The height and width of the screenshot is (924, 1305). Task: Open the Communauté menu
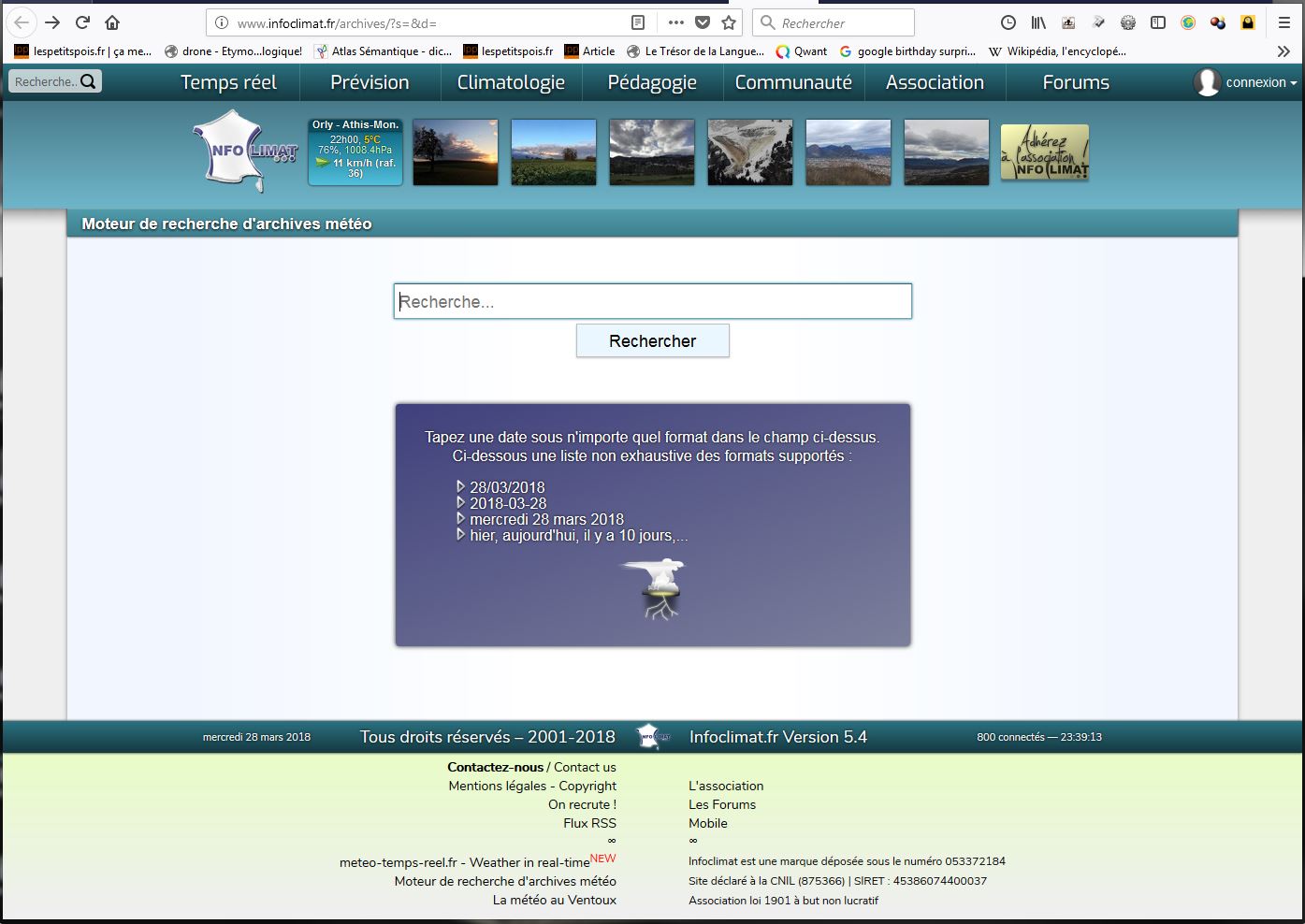coord(793,82)
